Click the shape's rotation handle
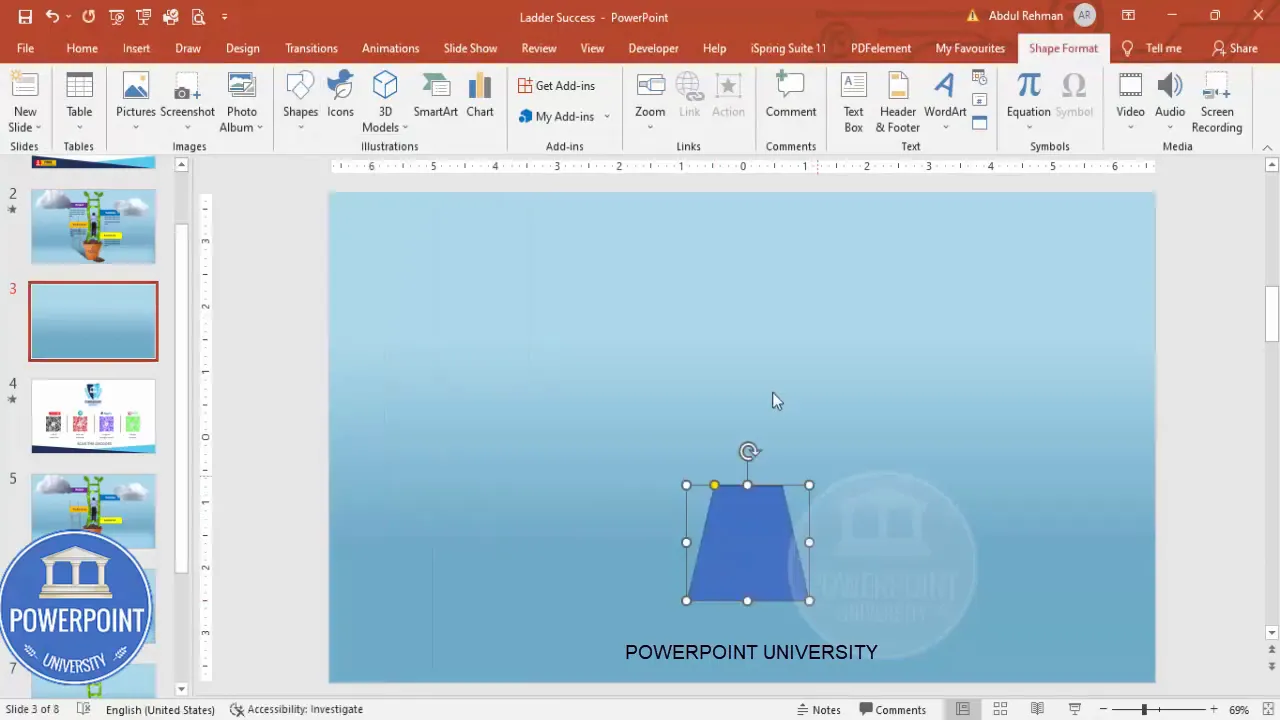The width and height of the screenshot is (1280, 720). click(x=749, y=452)
